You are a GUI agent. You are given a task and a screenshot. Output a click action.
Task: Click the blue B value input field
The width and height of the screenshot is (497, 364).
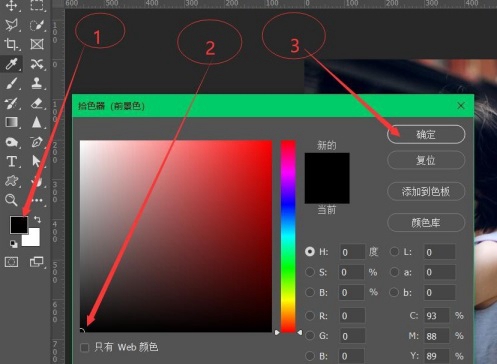352,356
